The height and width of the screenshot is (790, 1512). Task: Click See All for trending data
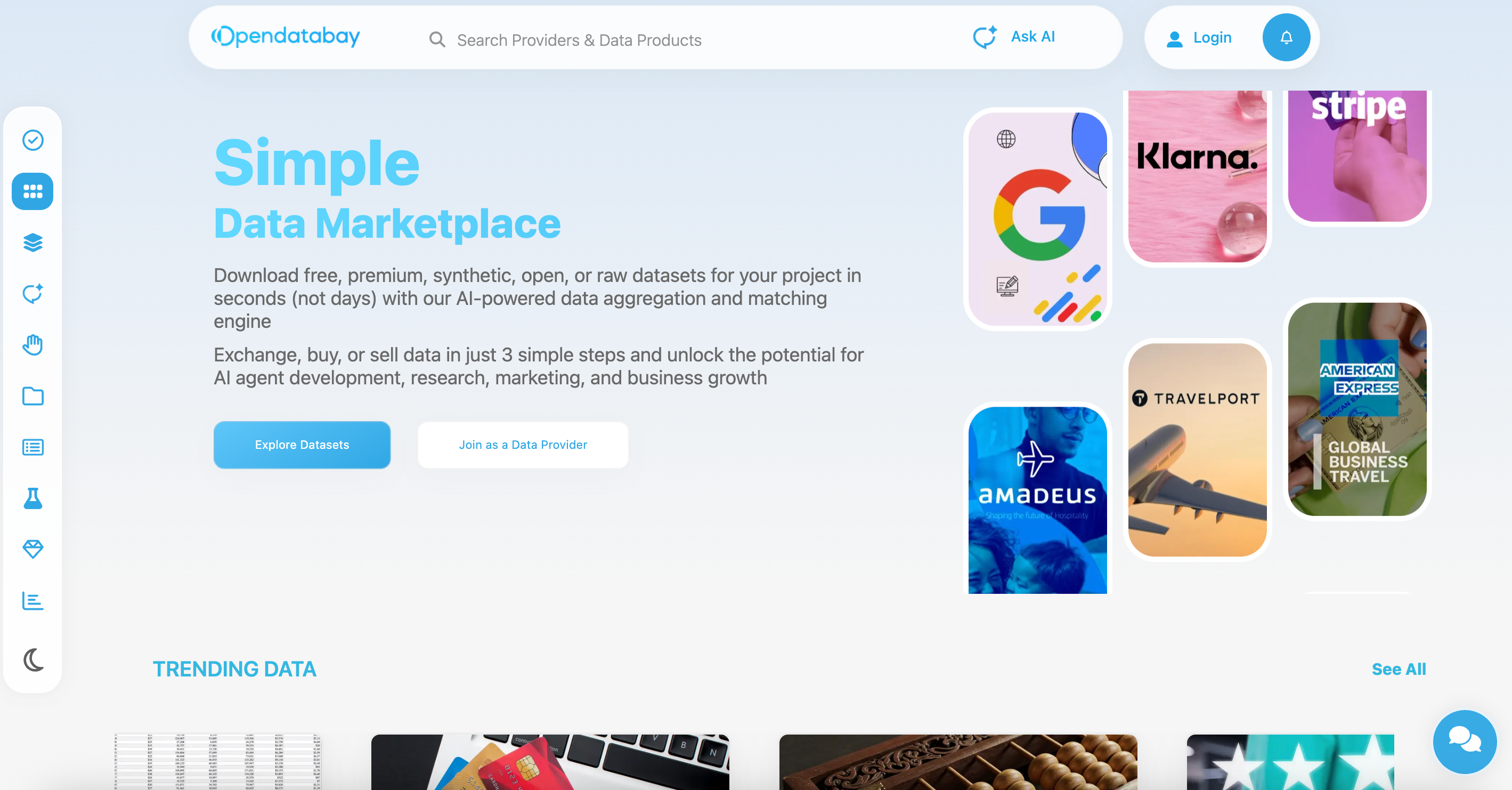1399,669
